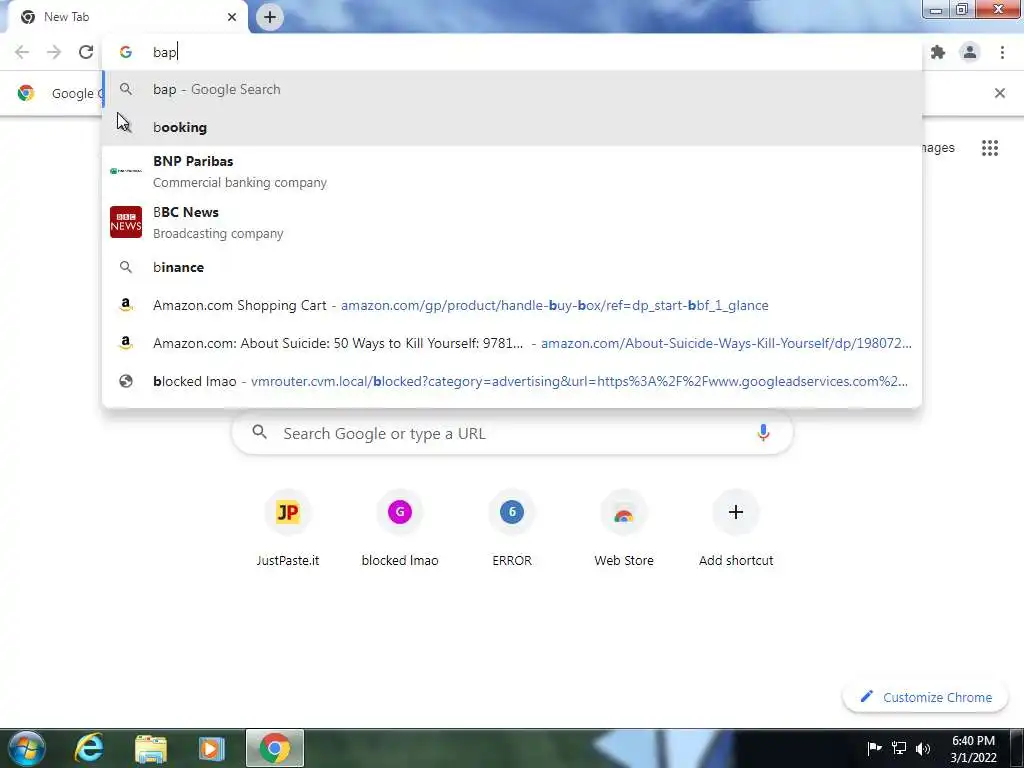The height and width of the screenshot is (768, 1024).
Task: Choose the bap - Google Search suggestion
Action: pos(512,89)
